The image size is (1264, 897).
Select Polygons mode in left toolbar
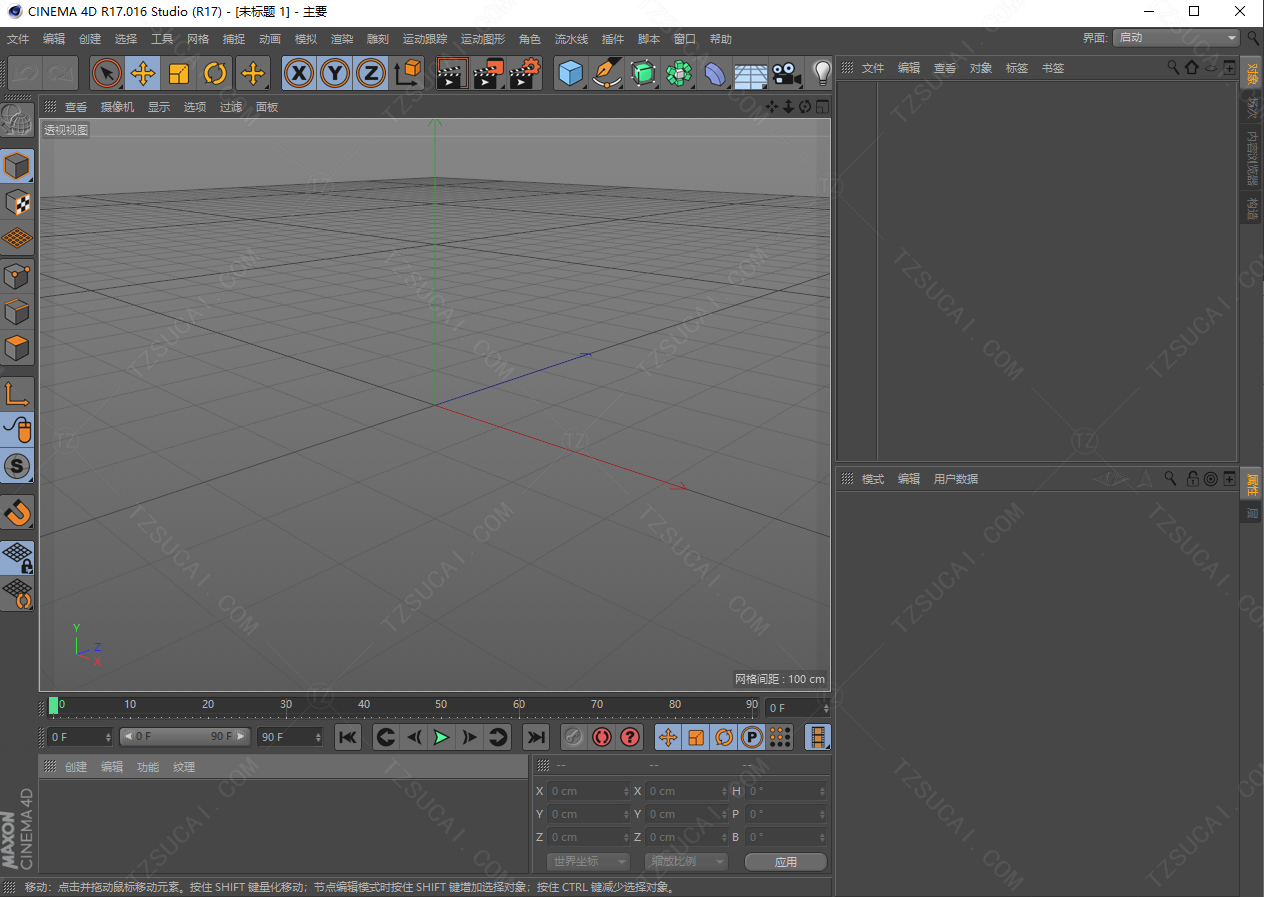pos(17,347)
